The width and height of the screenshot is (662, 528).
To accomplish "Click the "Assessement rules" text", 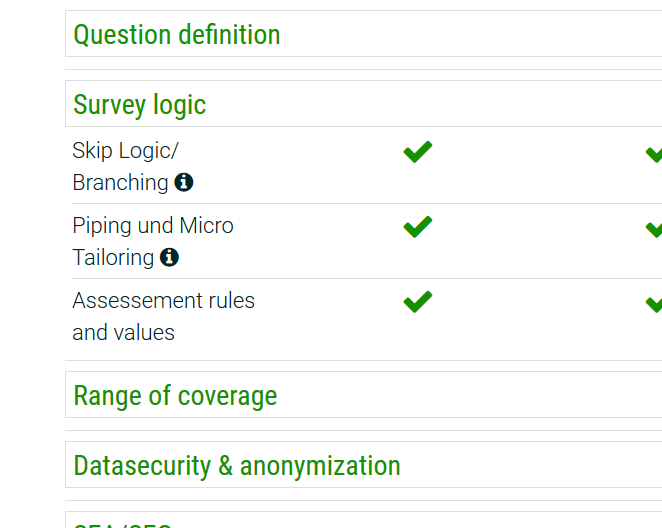I will coord(163,300).
